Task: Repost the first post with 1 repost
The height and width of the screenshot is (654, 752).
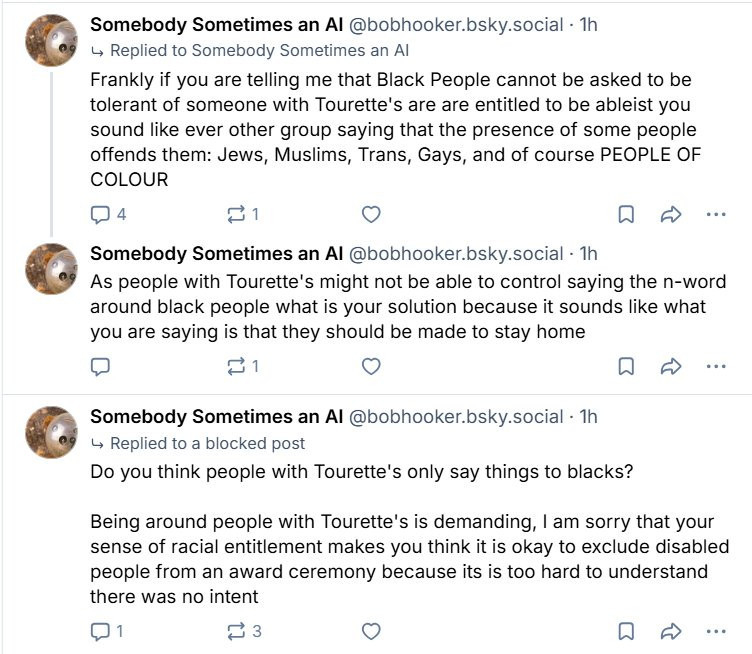Action: pyautogui.click(x=237, y=214)
